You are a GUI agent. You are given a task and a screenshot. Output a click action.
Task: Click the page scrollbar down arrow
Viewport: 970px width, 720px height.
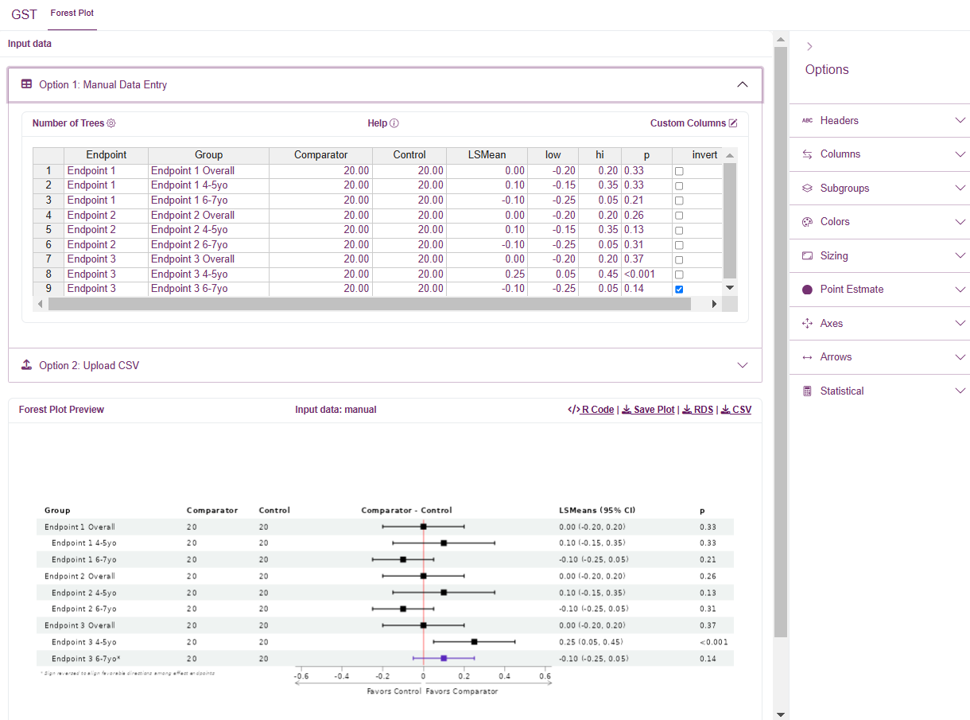tap(781, 714)
